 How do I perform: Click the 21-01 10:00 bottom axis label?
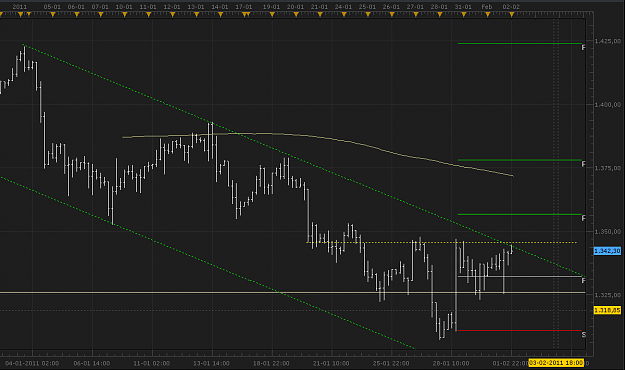coord(331,363)
